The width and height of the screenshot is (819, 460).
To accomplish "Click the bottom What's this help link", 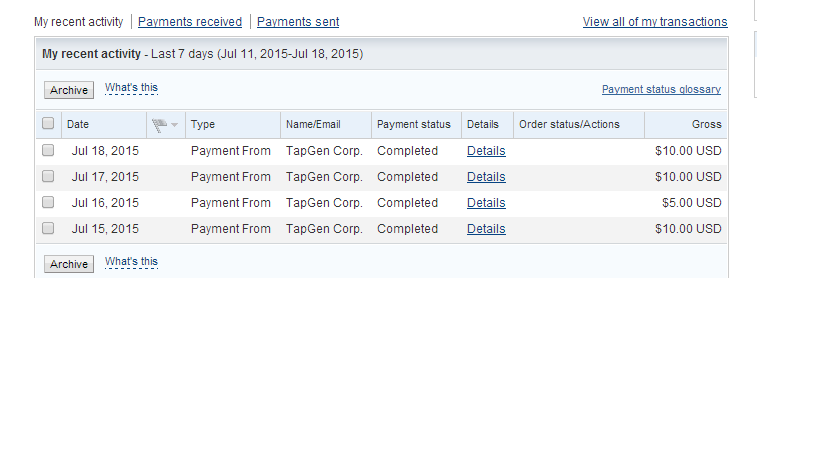I will coord(131,262).
